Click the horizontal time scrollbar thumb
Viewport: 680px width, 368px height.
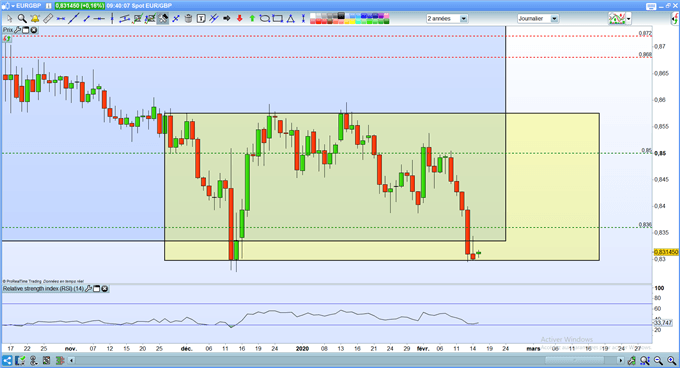click(x=575, y=360)
